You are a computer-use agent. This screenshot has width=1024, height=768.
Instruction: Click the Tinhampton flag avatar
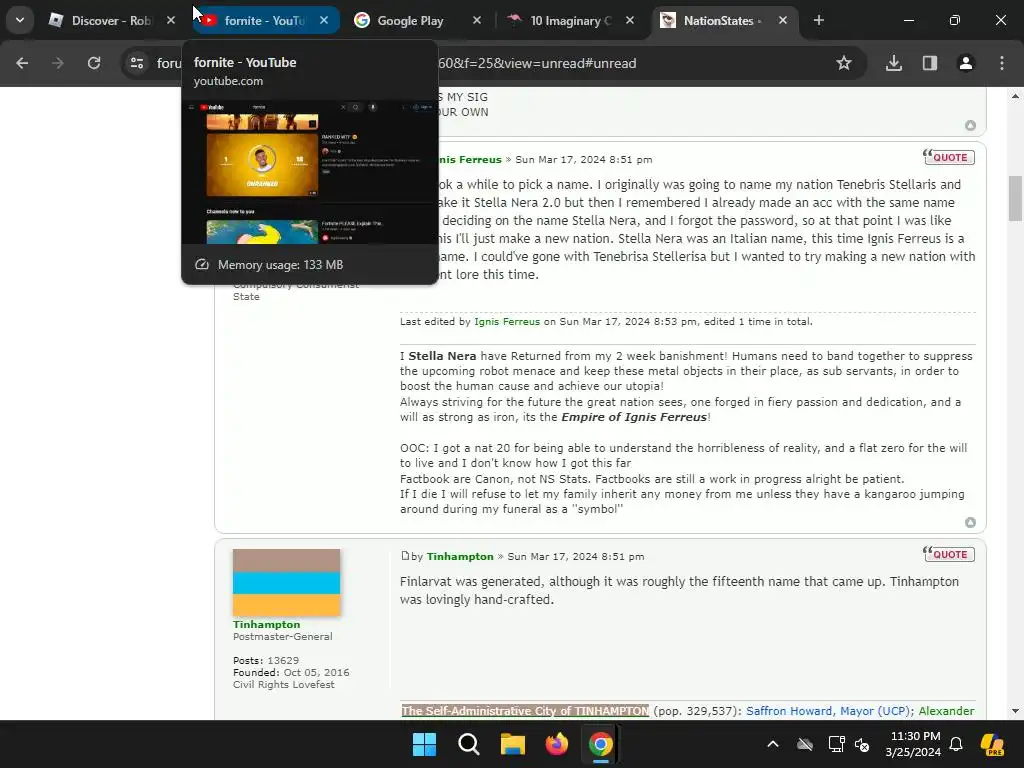coord(287,583)
